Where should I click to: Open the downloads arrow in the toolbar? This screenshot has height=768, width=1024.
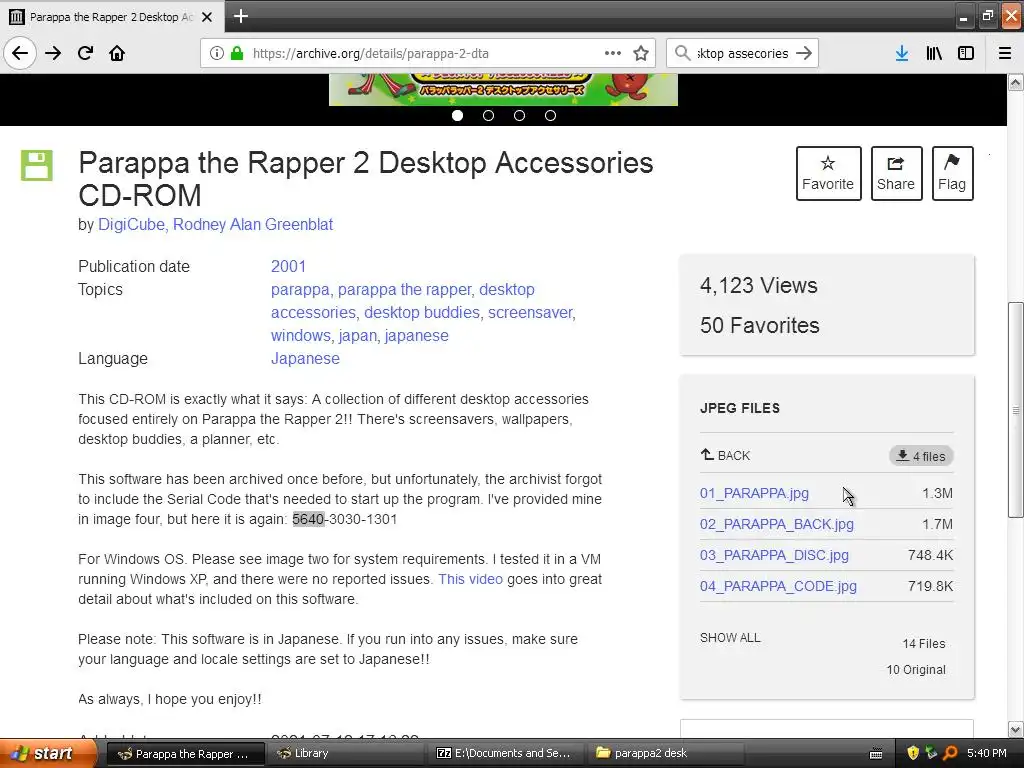pos(902,53)
